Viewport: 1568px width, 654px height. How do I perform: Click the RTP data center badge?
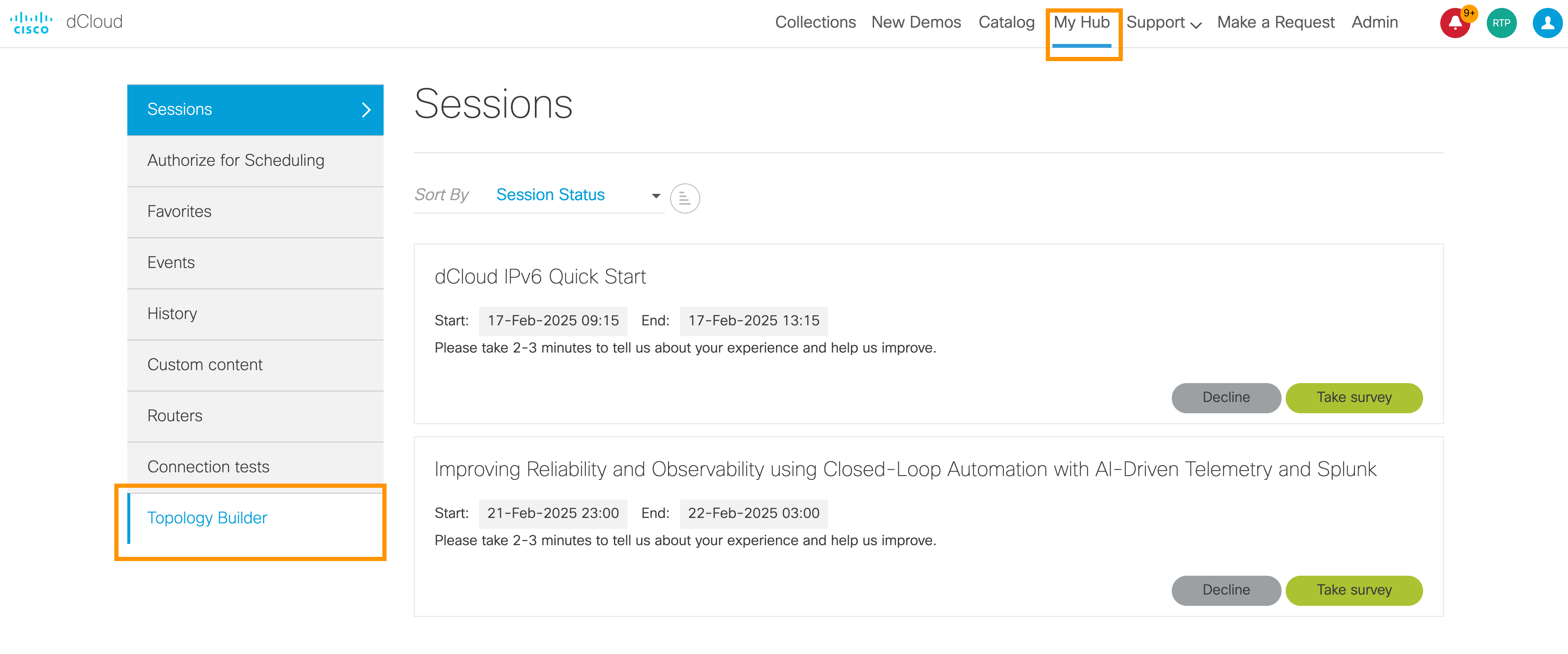pos(1501,23)
